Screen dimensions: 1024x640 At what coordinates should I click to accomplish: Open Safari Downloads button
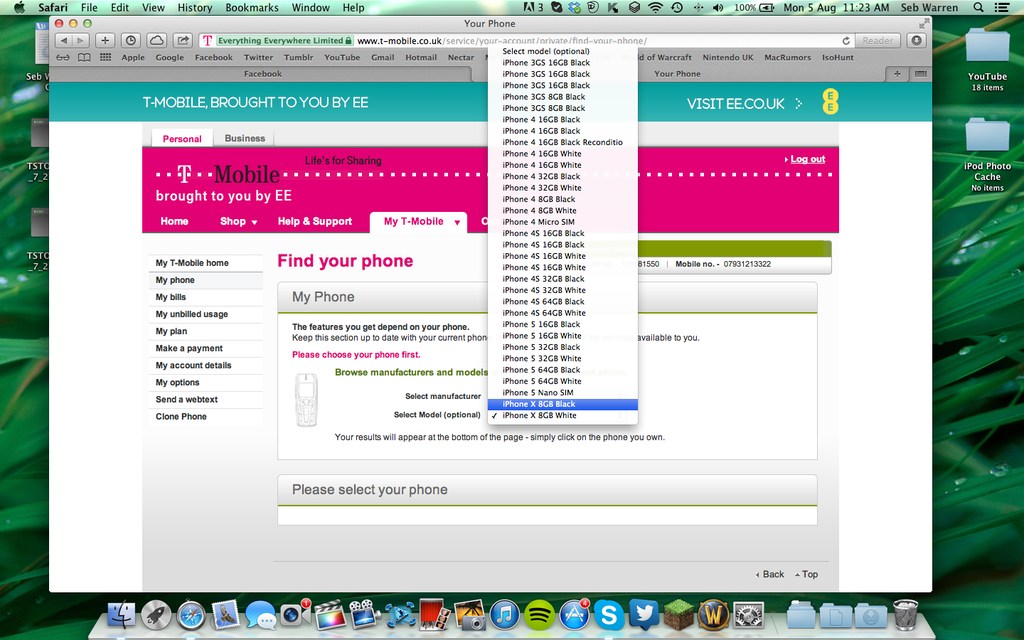coord(916,40)
